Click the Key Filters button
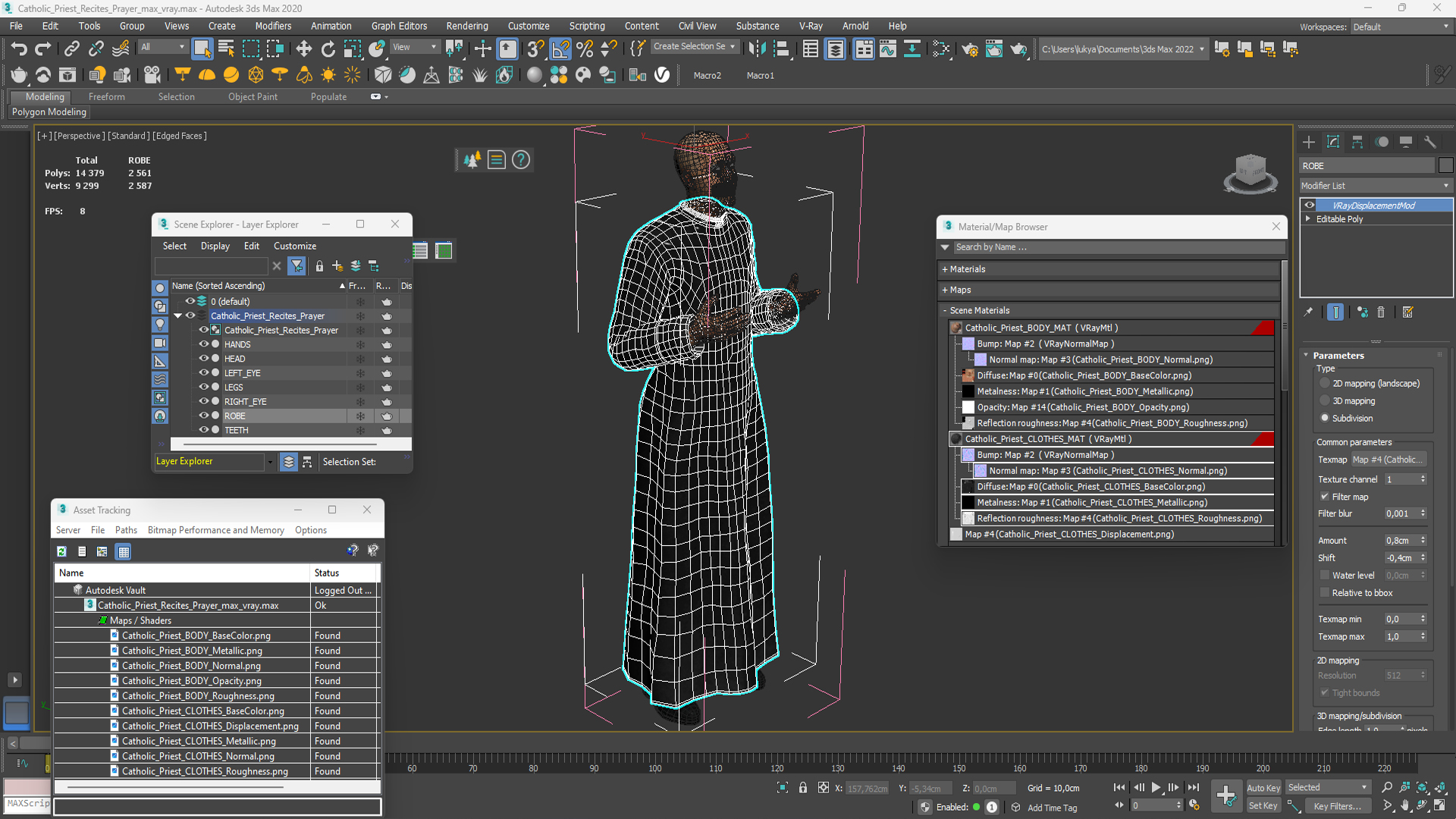The height and width of the screenshot is (819, 1456). (1338, 806)
